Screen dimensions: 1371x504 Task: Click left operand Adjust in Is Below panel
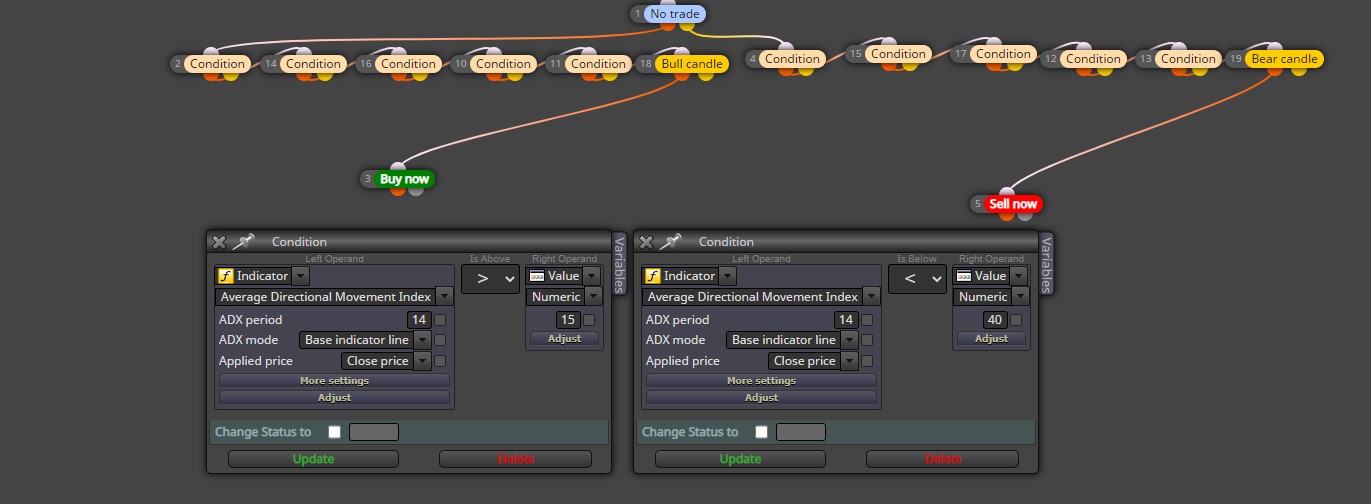coord(761,397)
